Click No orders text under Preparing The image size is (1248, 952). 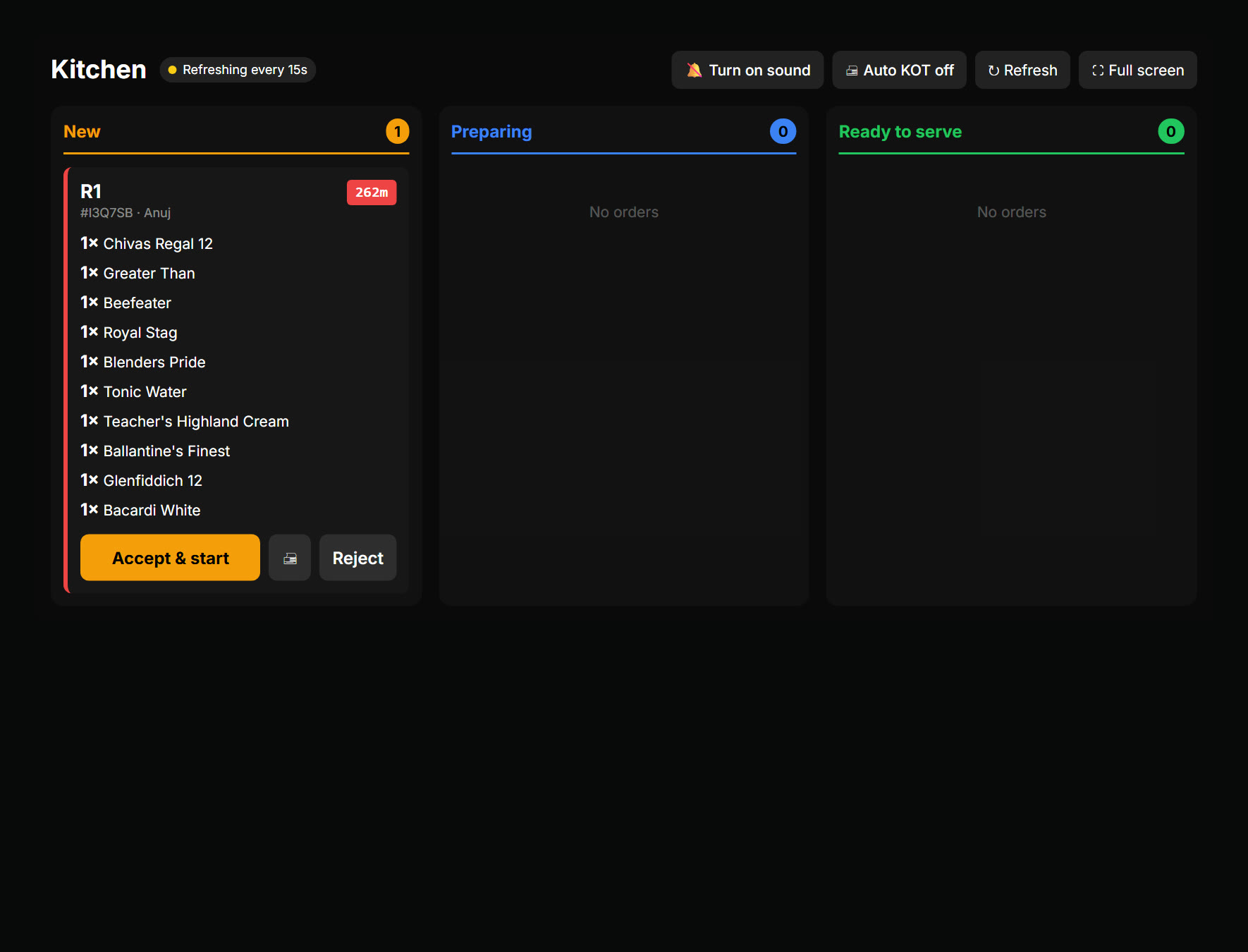624,212
